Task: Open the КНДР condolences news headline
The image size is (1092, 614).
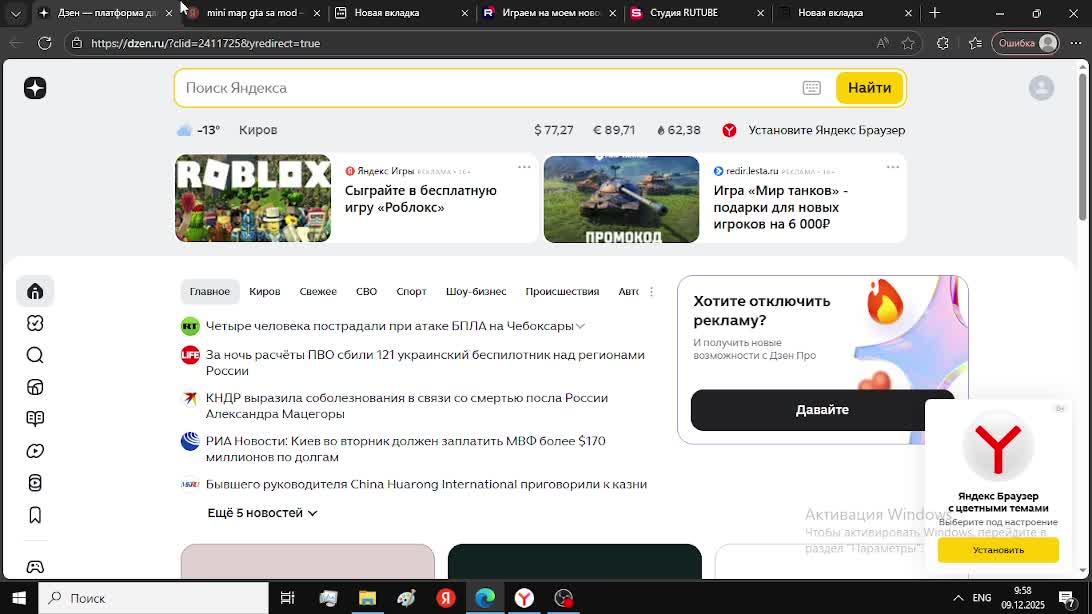Action: [407, 406]
